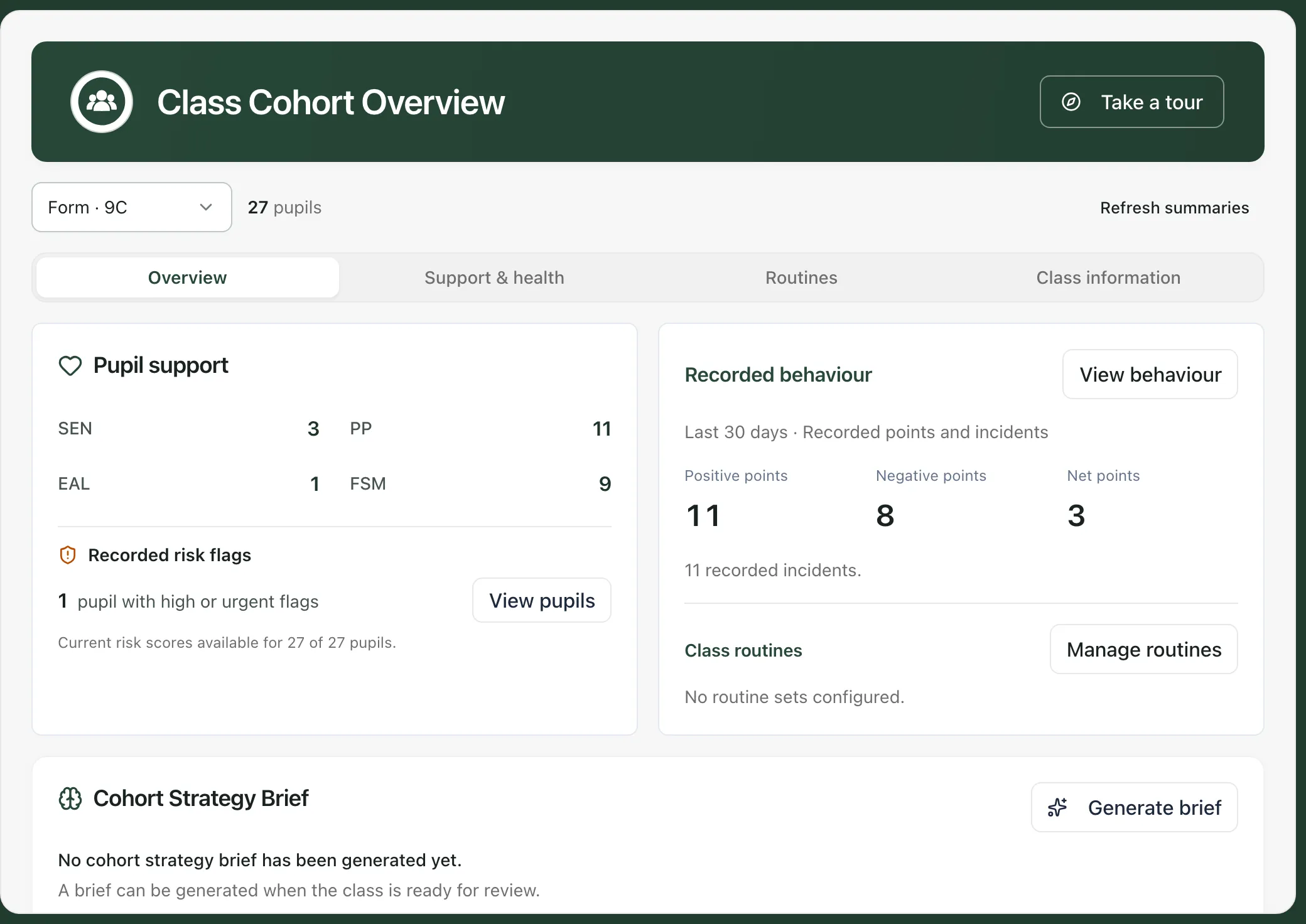Select the Overview tab

tap(188, 277)
